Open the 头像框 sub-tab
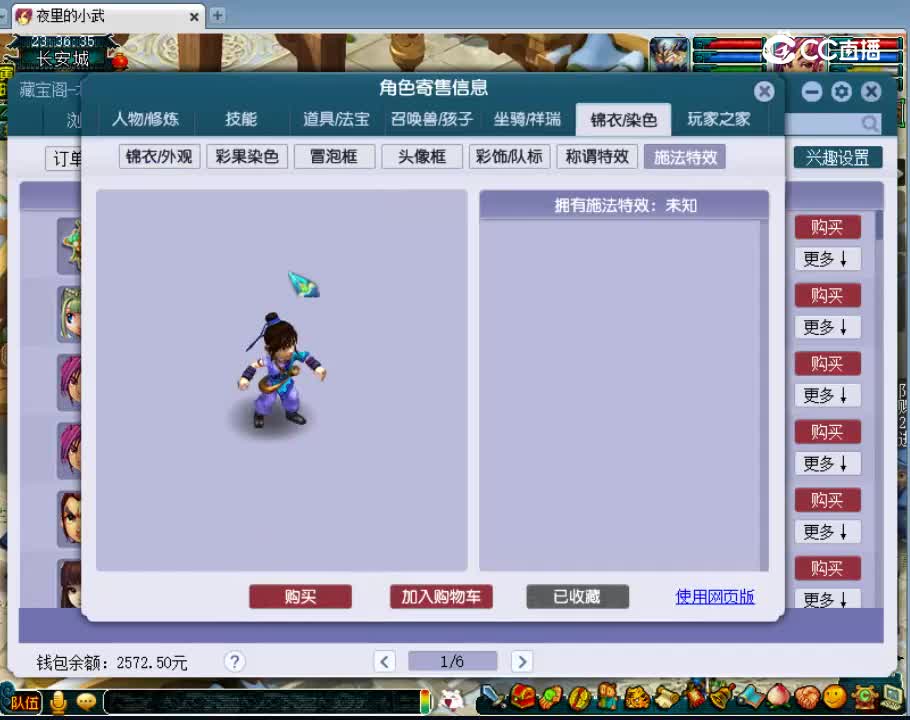Viewport: 910px width, 720px height. 422,157
